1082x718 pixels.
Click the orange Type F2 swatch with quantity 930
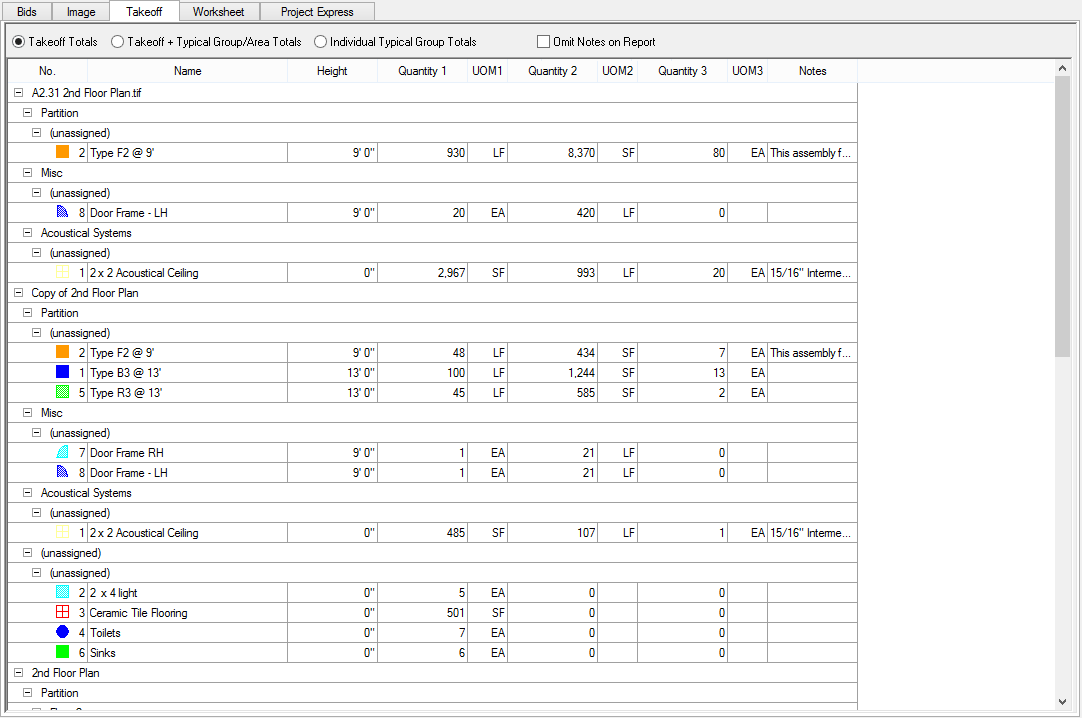pos(63,152)
